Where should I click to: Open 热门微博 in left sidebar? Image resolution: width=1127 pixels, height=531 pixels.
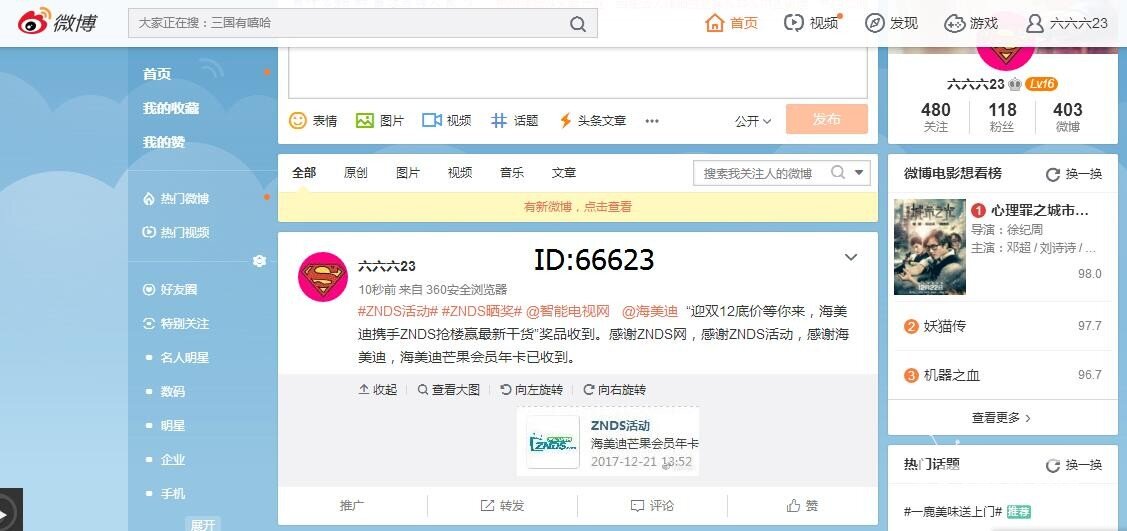tap(177, 199)
